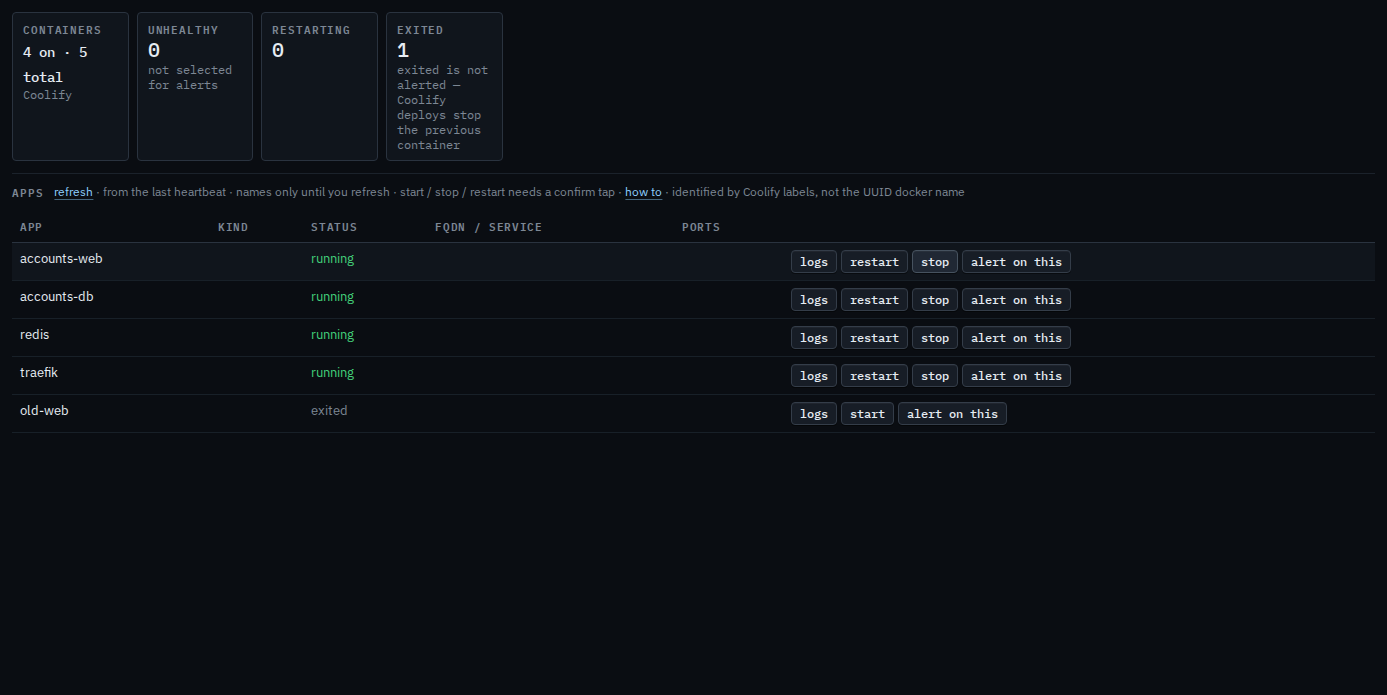Open logs for old-web

coord(814,414)
